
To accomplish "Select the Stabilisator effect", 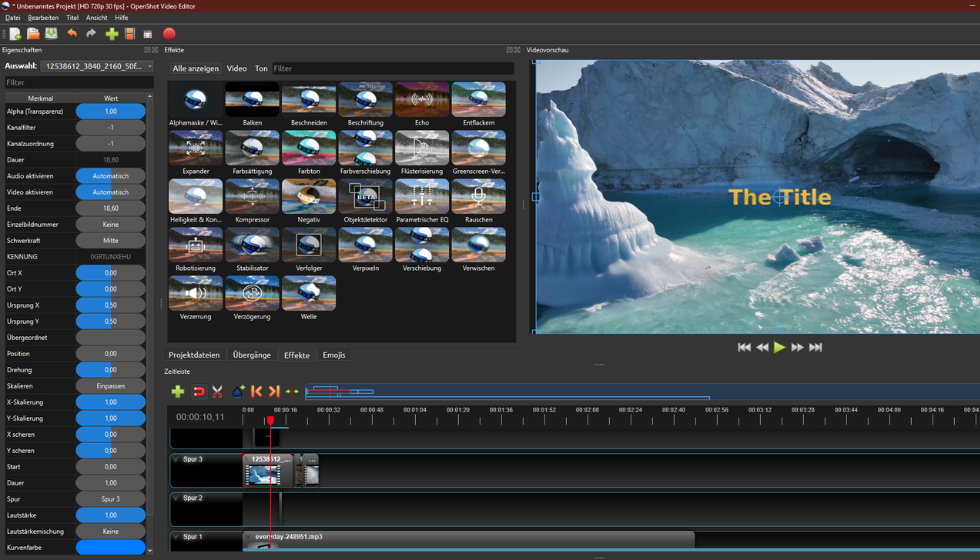I will pyautogui.click(x=252, y=245).
